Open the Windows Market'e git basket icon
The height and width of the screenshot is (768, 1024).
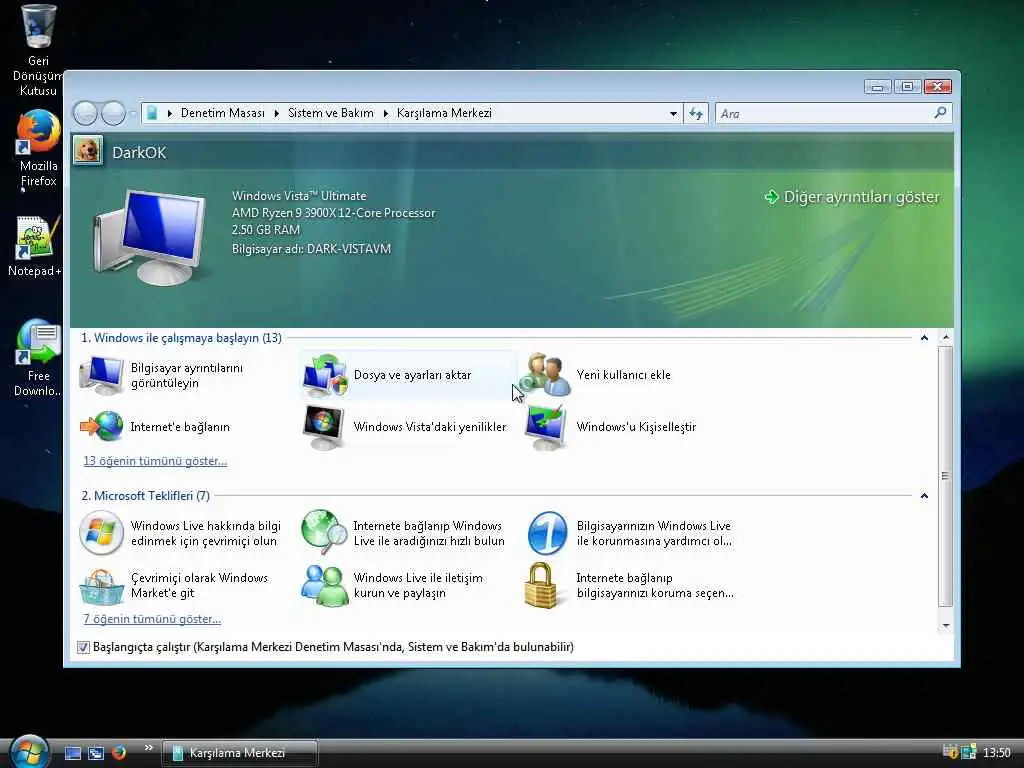pyautogui.click(x=101, y=586)
